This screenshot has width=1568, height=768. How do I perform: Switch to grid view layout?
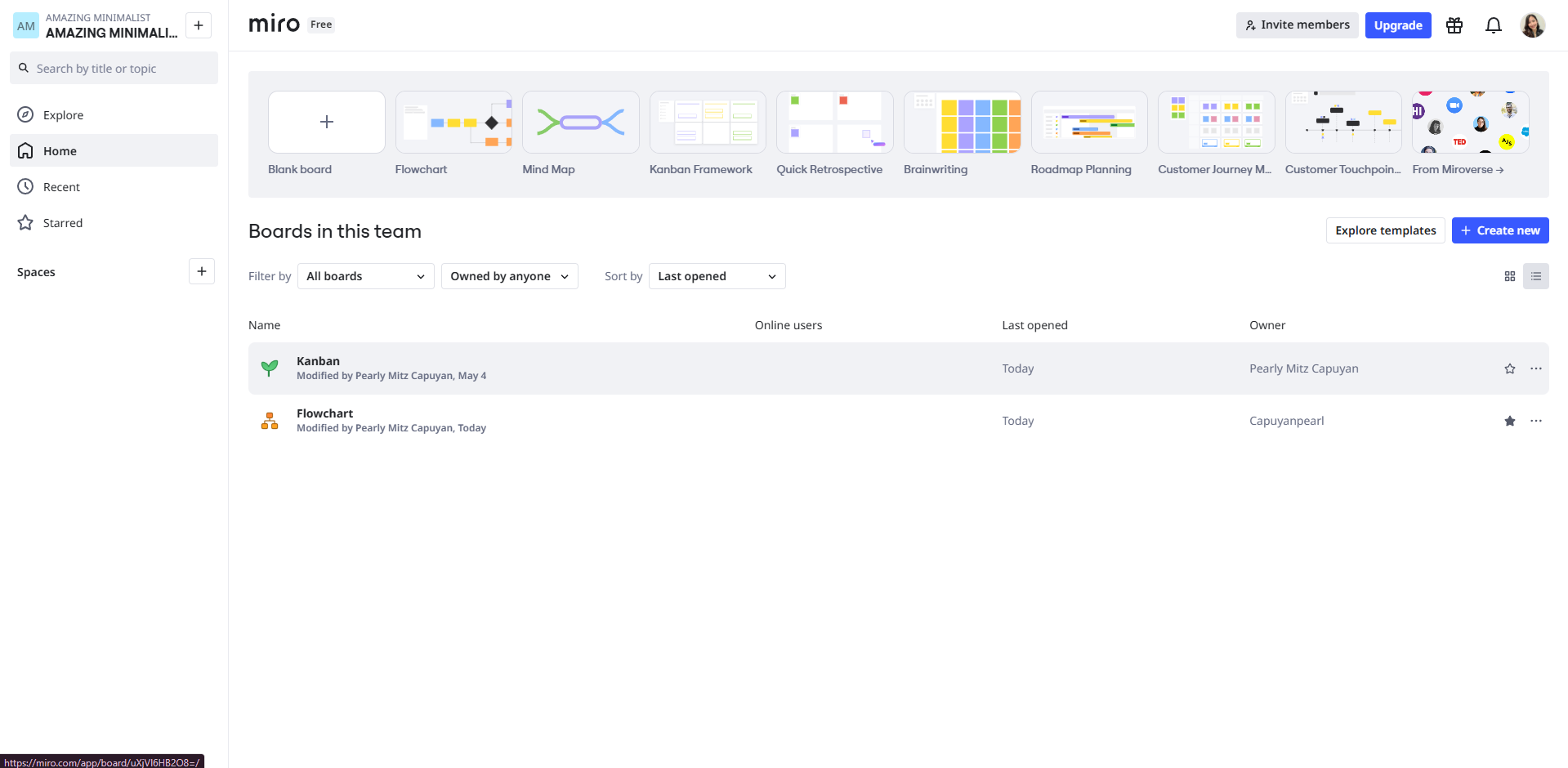[x=1509, y=276]
